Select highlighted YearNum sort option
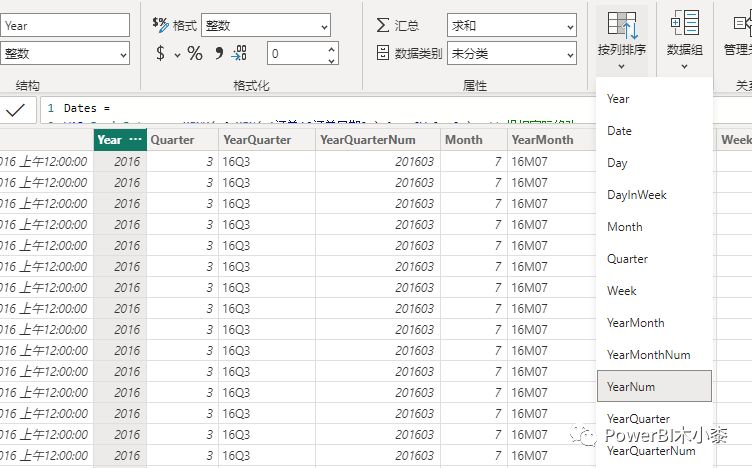 coord(654,386)
